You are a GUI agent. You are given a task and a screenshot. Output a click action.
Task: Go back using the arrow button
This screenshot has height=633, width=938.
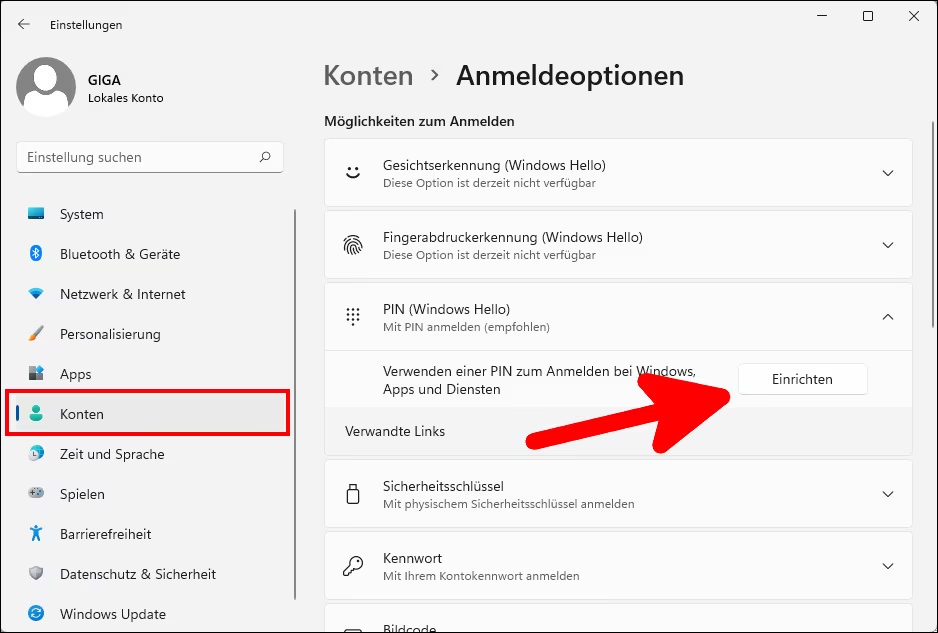tap(24, 24)
